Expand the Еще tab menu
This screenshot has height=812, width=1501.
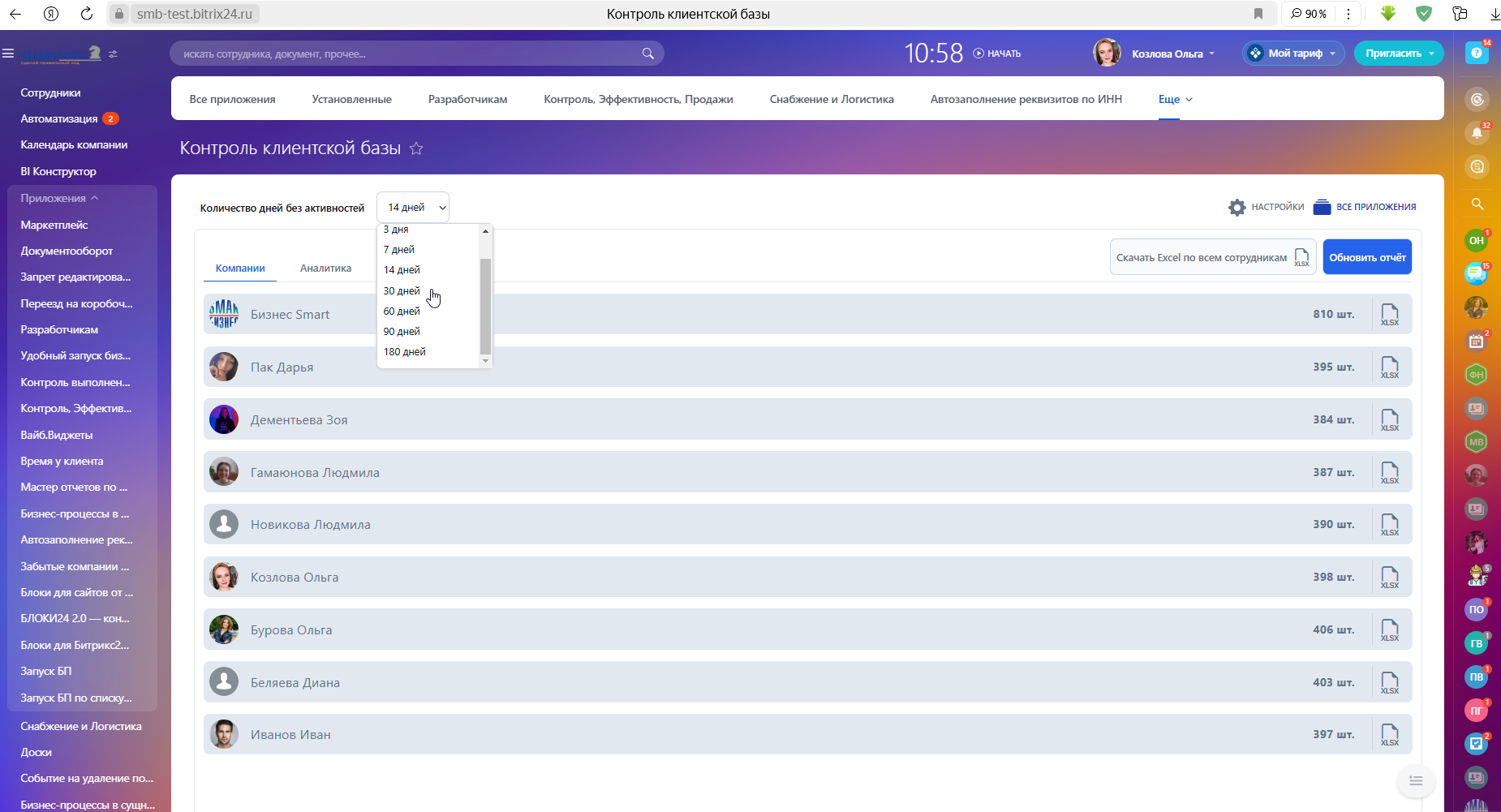(1176, 99)
